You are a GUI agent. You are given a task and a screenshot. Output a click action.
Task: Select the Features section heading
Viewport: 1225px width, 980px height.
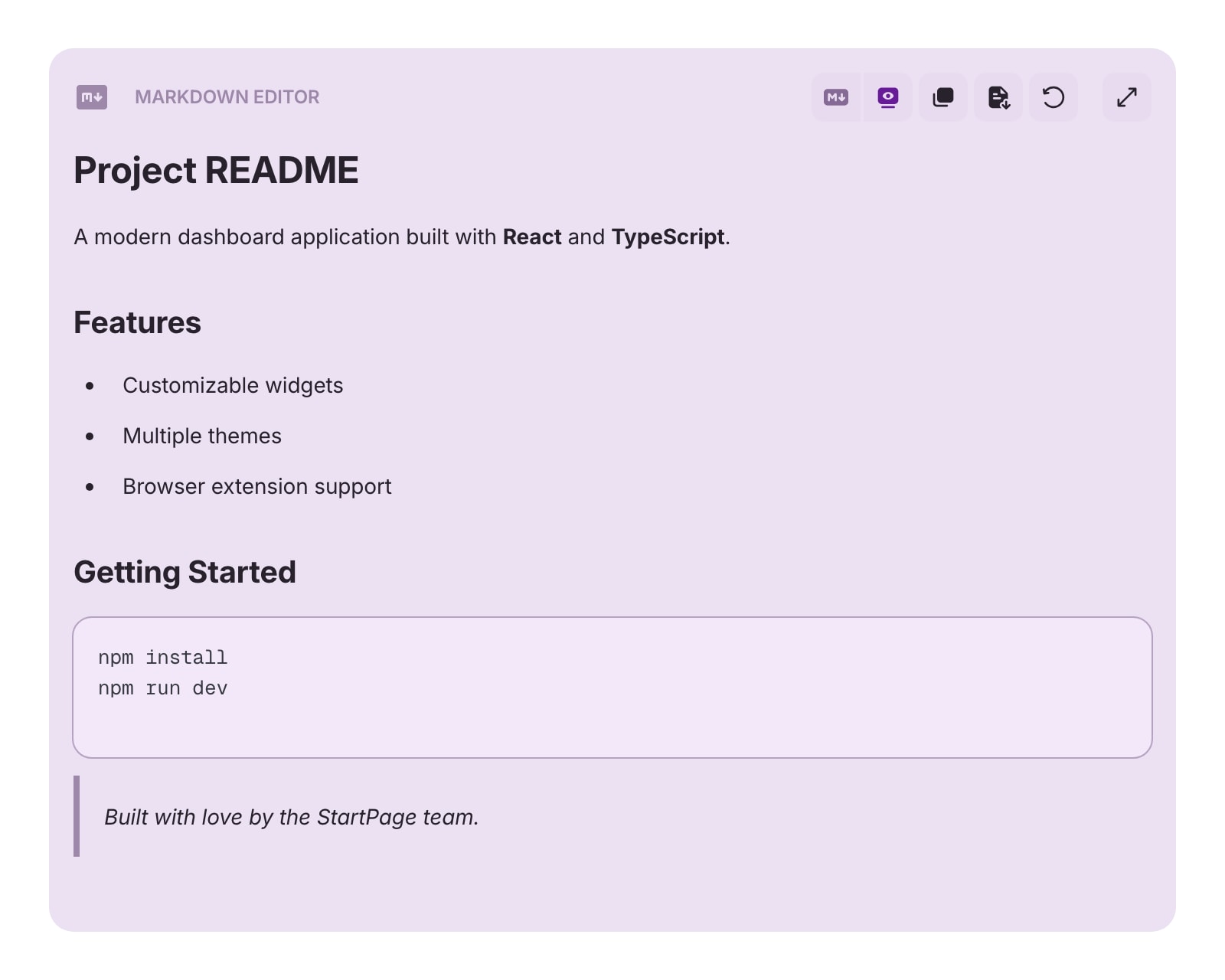point(137,323)
